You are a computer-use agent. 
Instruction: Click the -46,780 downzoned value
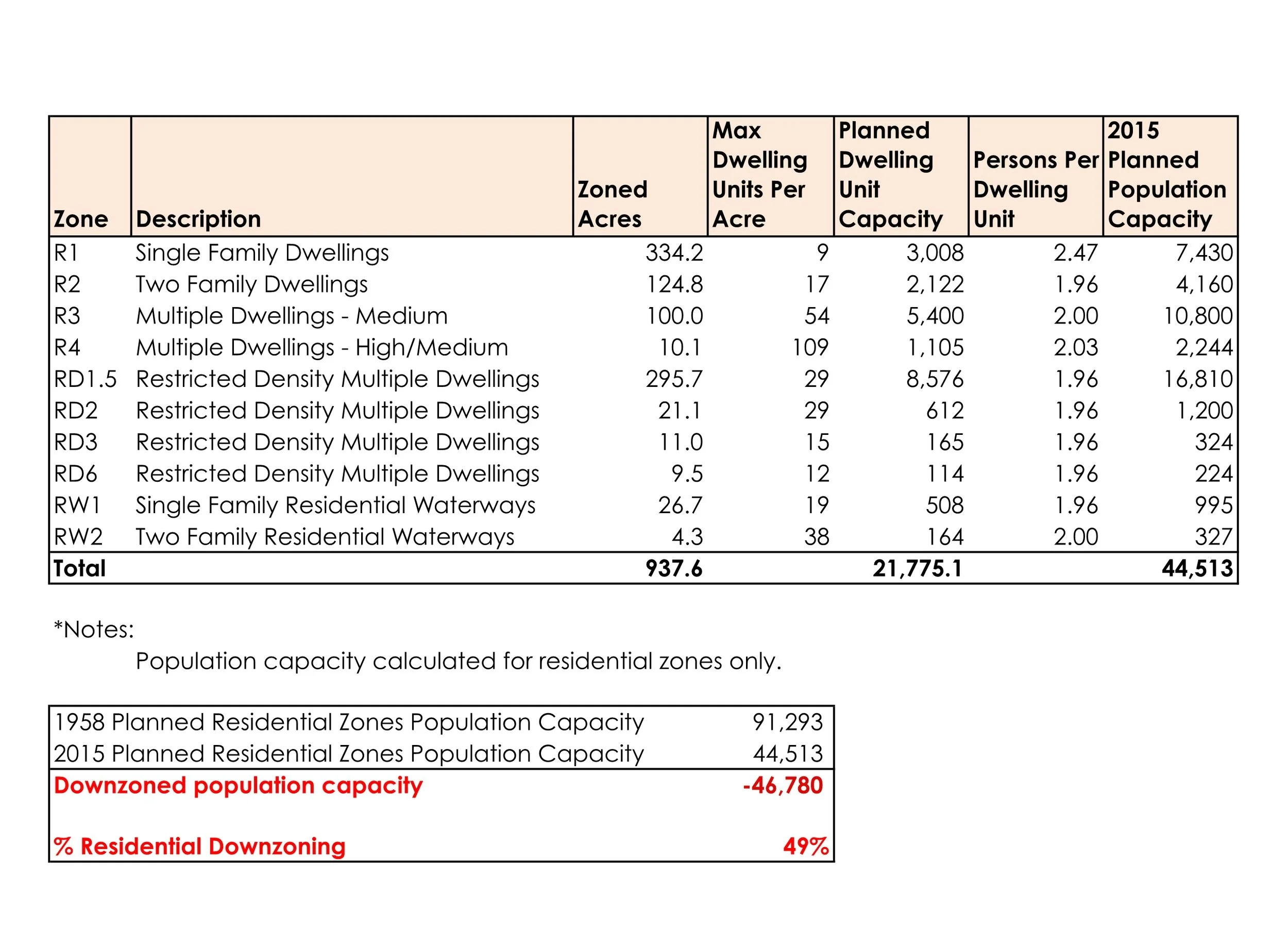[783, 785]
